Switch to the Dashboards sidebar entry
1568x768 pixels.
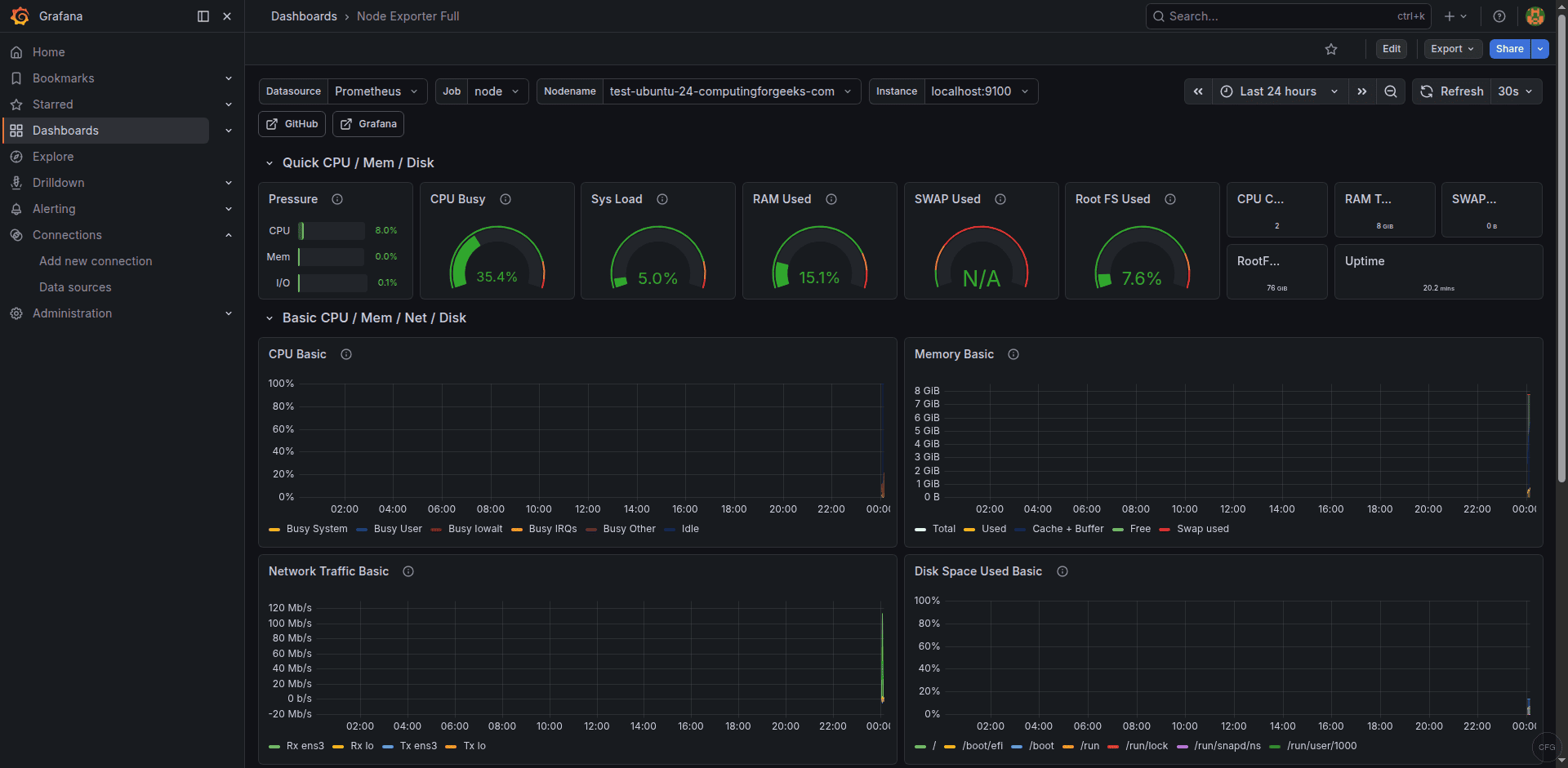(x=65, y=131)
